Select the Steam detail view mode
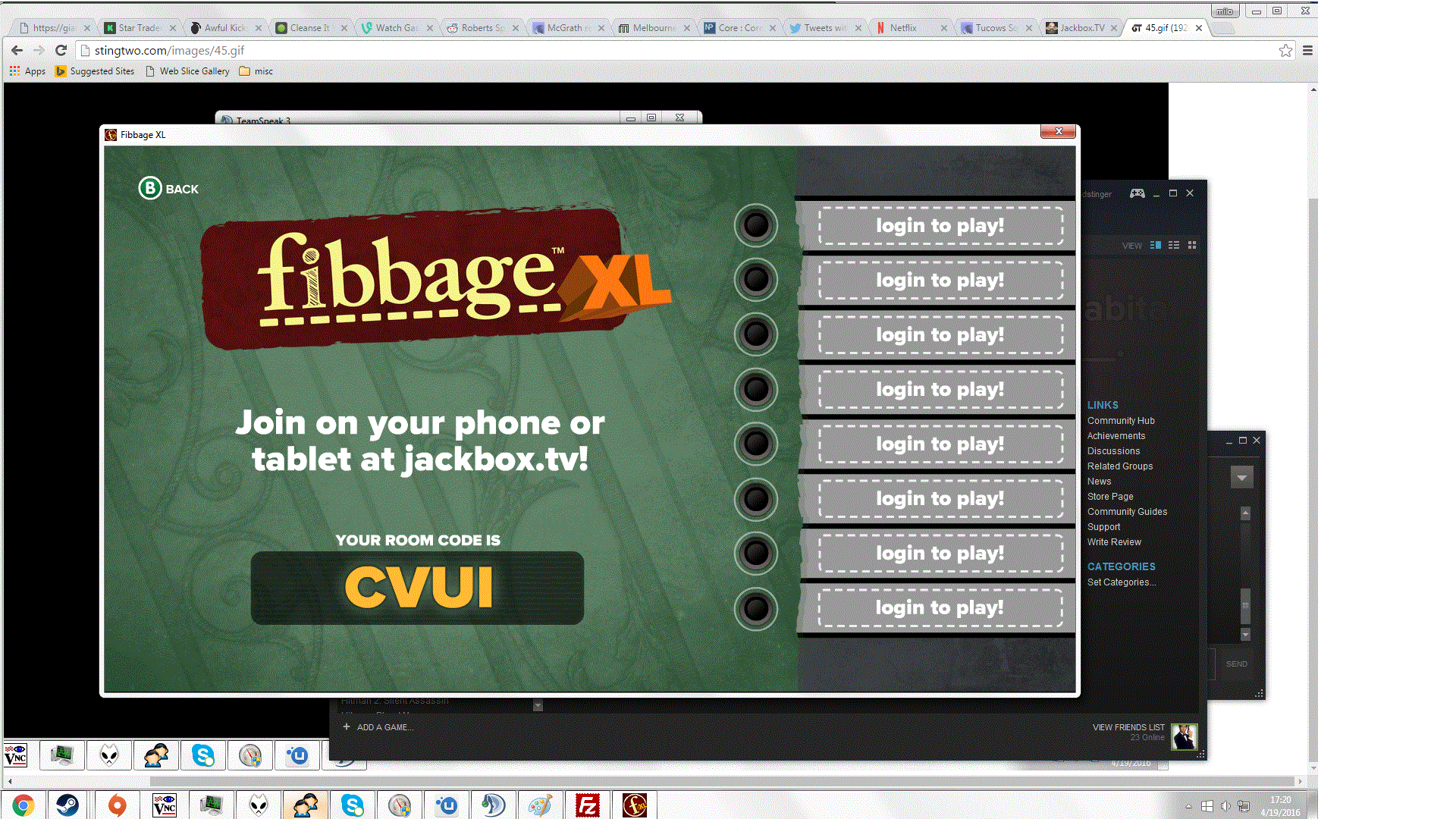The width and height of the screenshot is (1456, 819). coord(1156,245)
